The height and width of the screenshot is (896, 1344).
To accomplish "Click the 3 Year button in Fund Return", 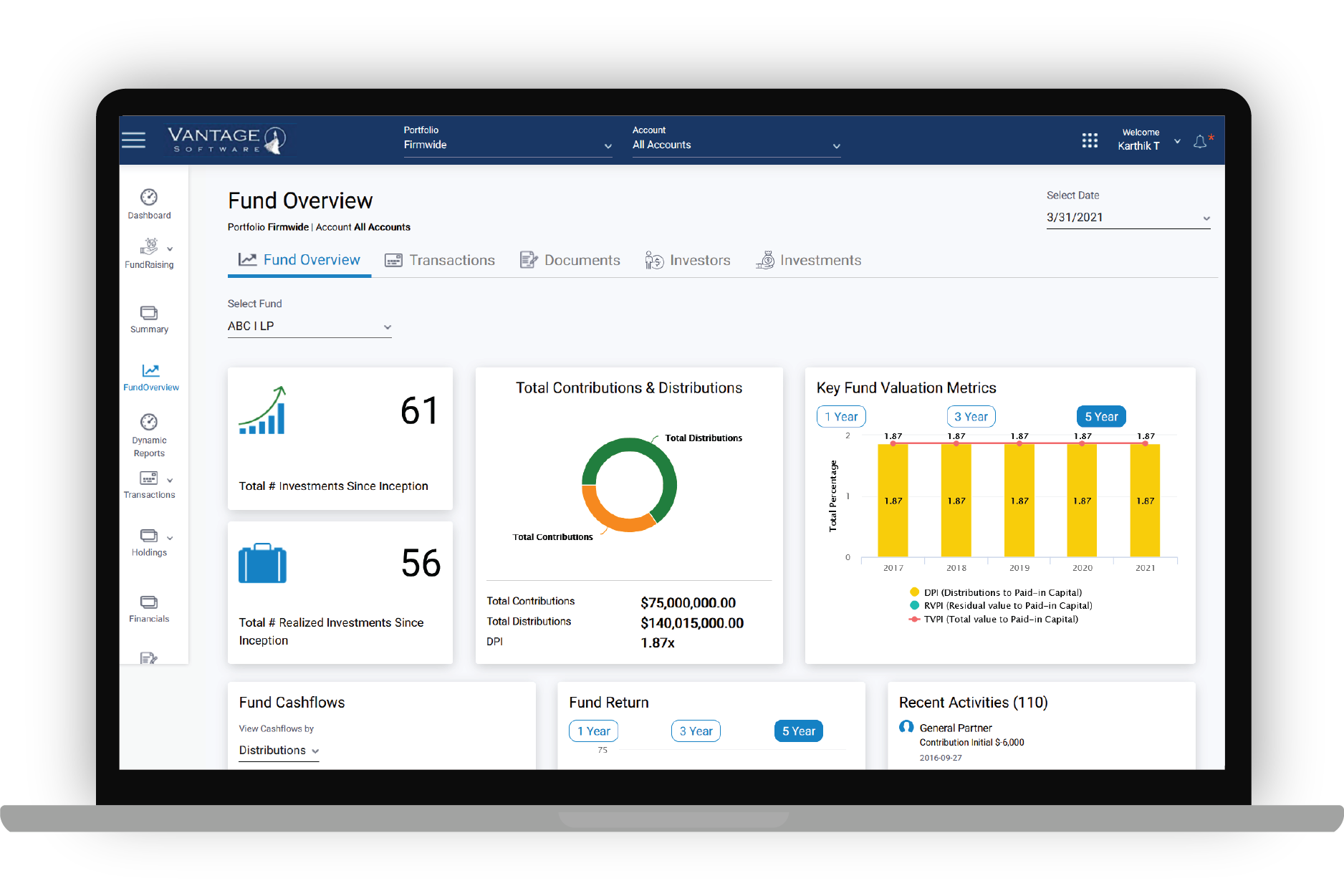I will 695,731.
